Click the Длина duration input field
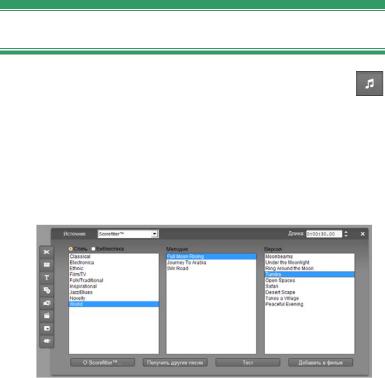Viewport: 385px width, 378px height. click(x=324, y=234)
